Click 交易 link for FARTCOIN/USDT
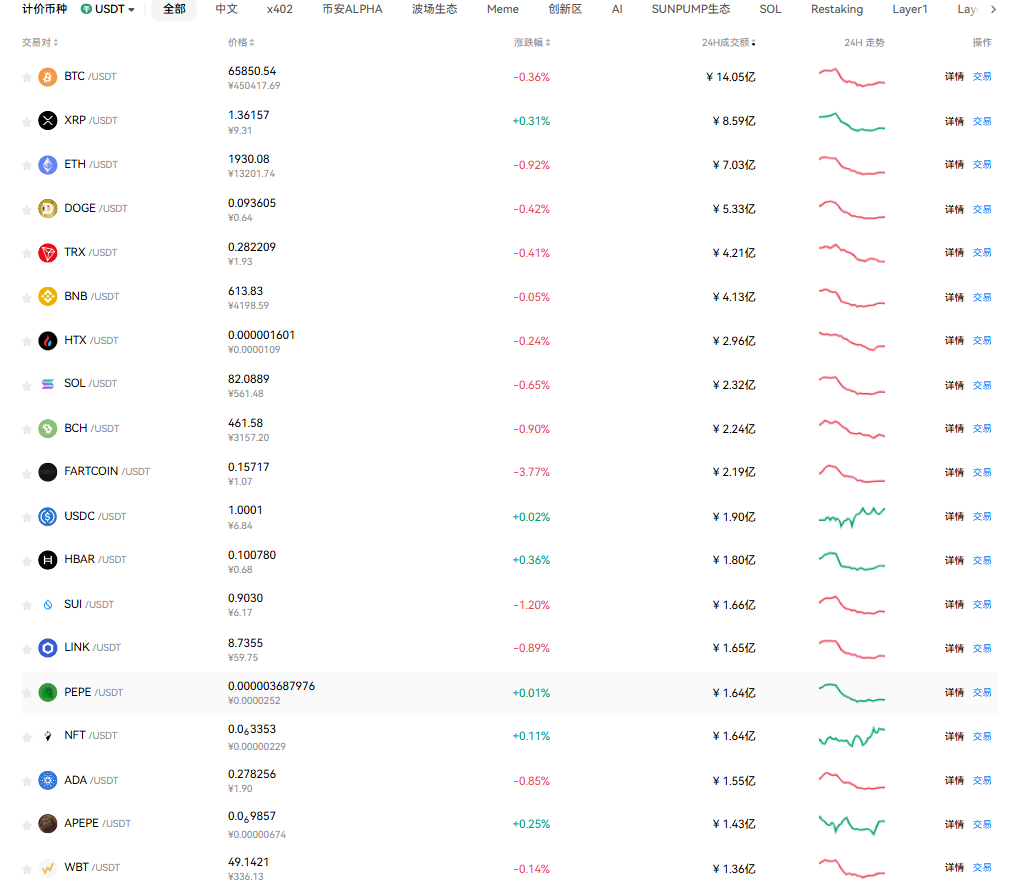This screenshot has height=882, width=1017. point(982,473)
